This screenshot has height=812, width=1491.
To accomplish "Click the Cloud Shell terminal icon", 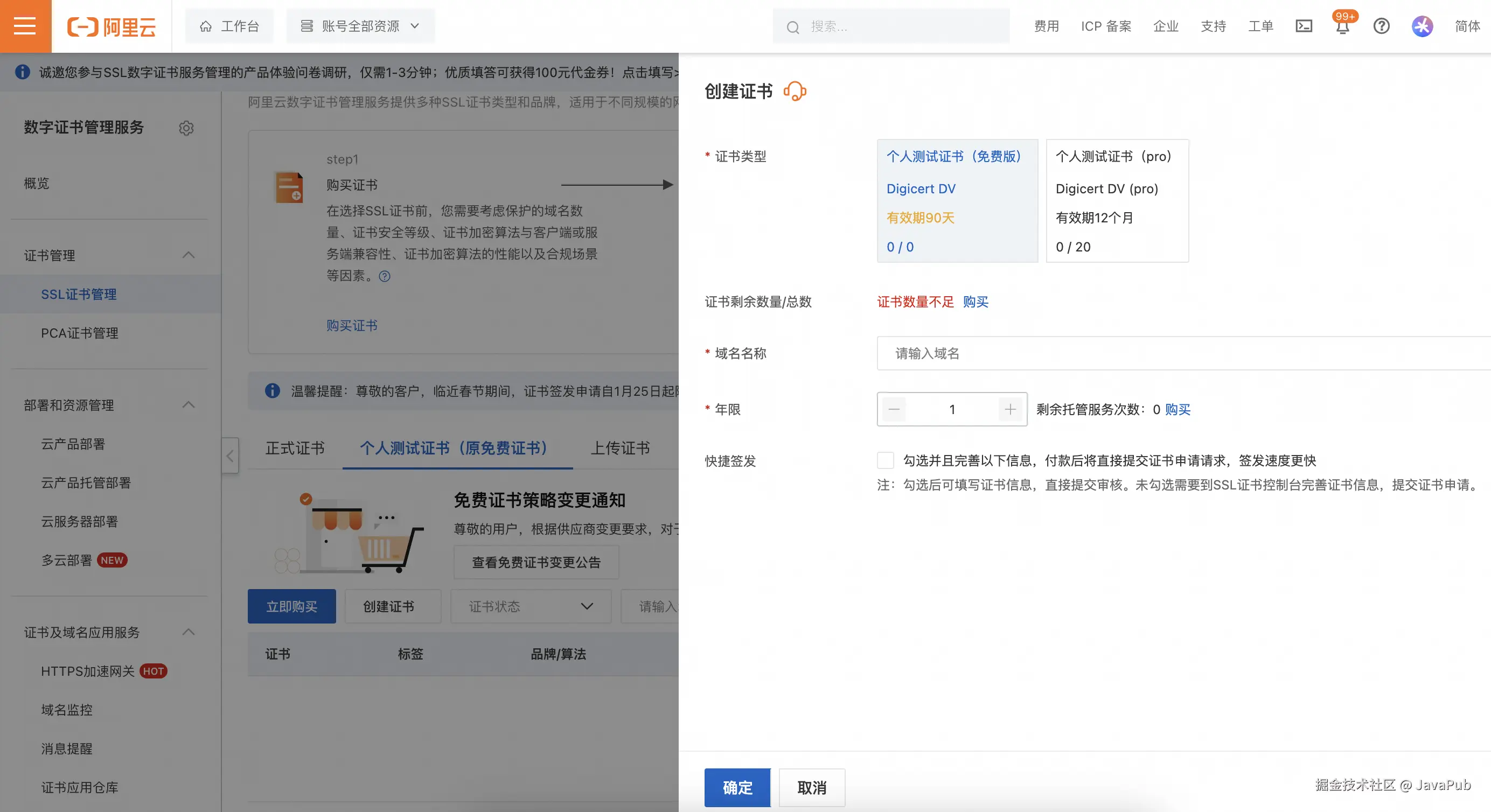I will click(1304, 26).
